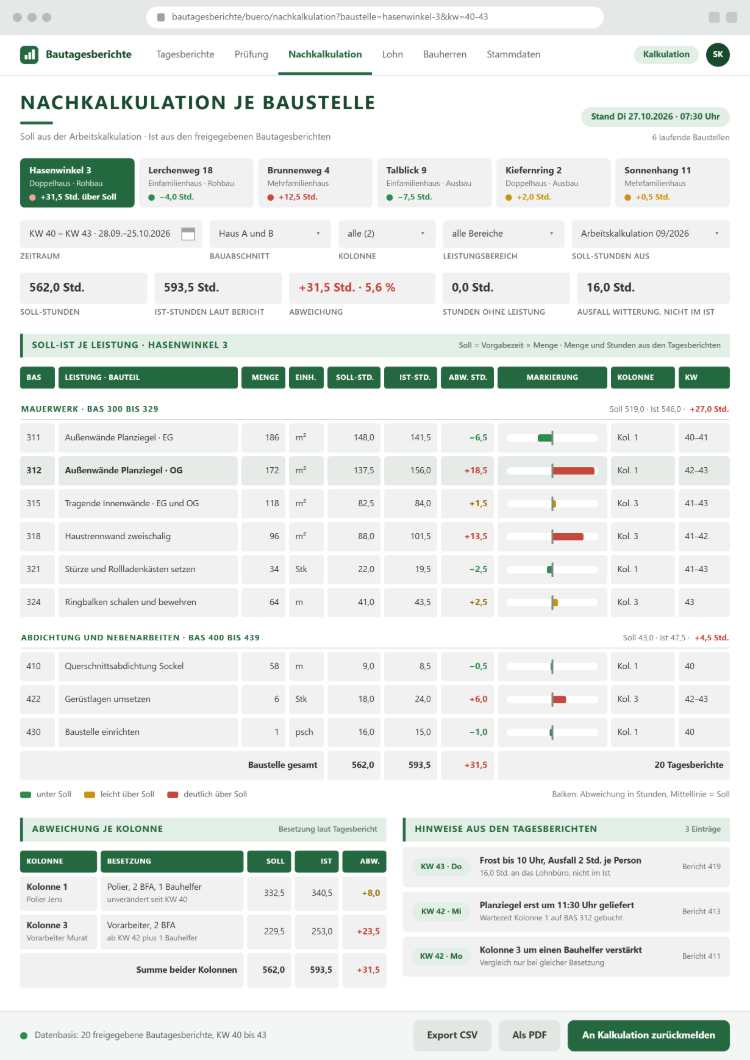Sort by the Ist-Std. column header
This screenshot has height=1060, width=750.
click(x=411, y=378)
